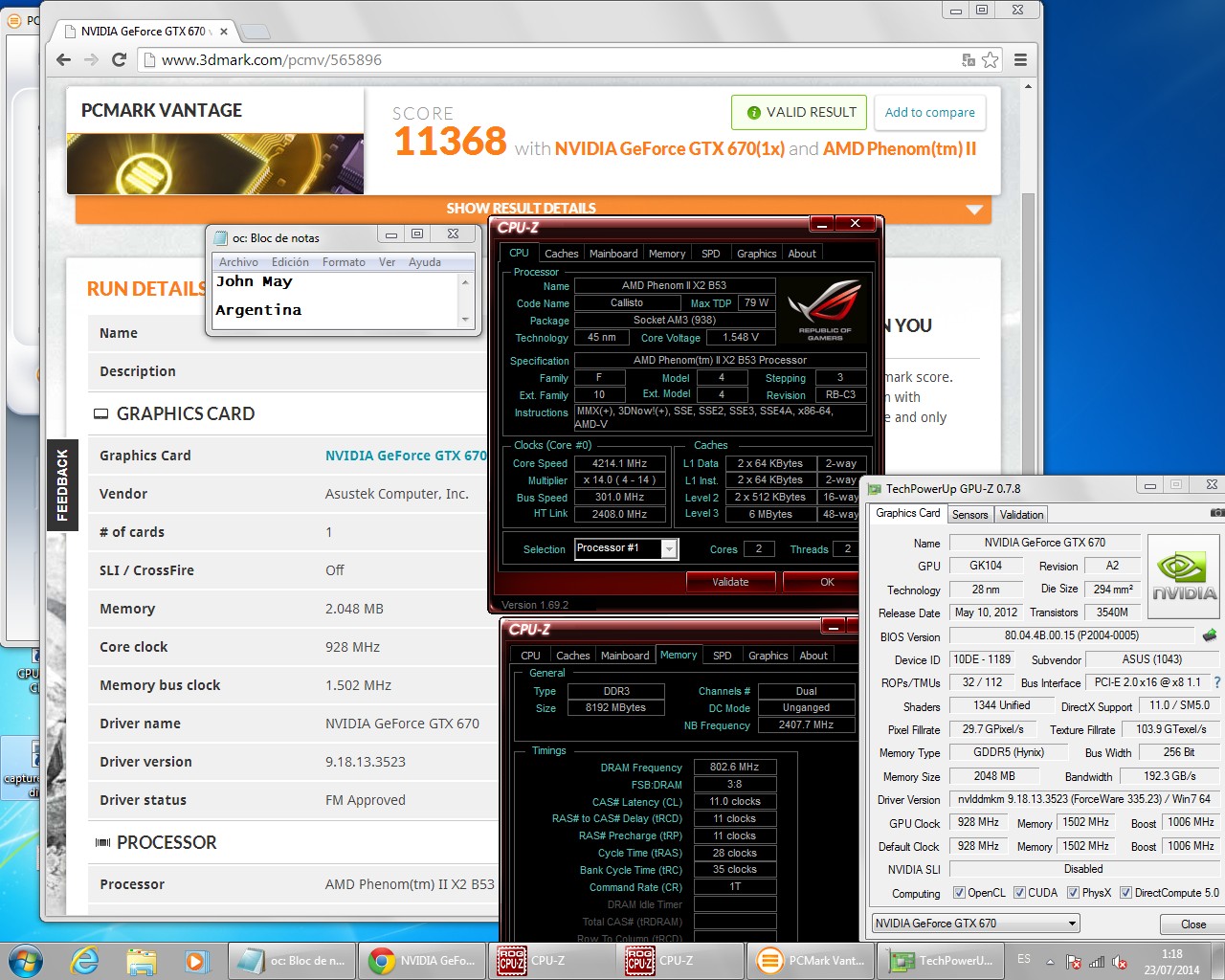Click the About tab in upper CPU-Z
Screen dimensions: 1225x980
802,254
